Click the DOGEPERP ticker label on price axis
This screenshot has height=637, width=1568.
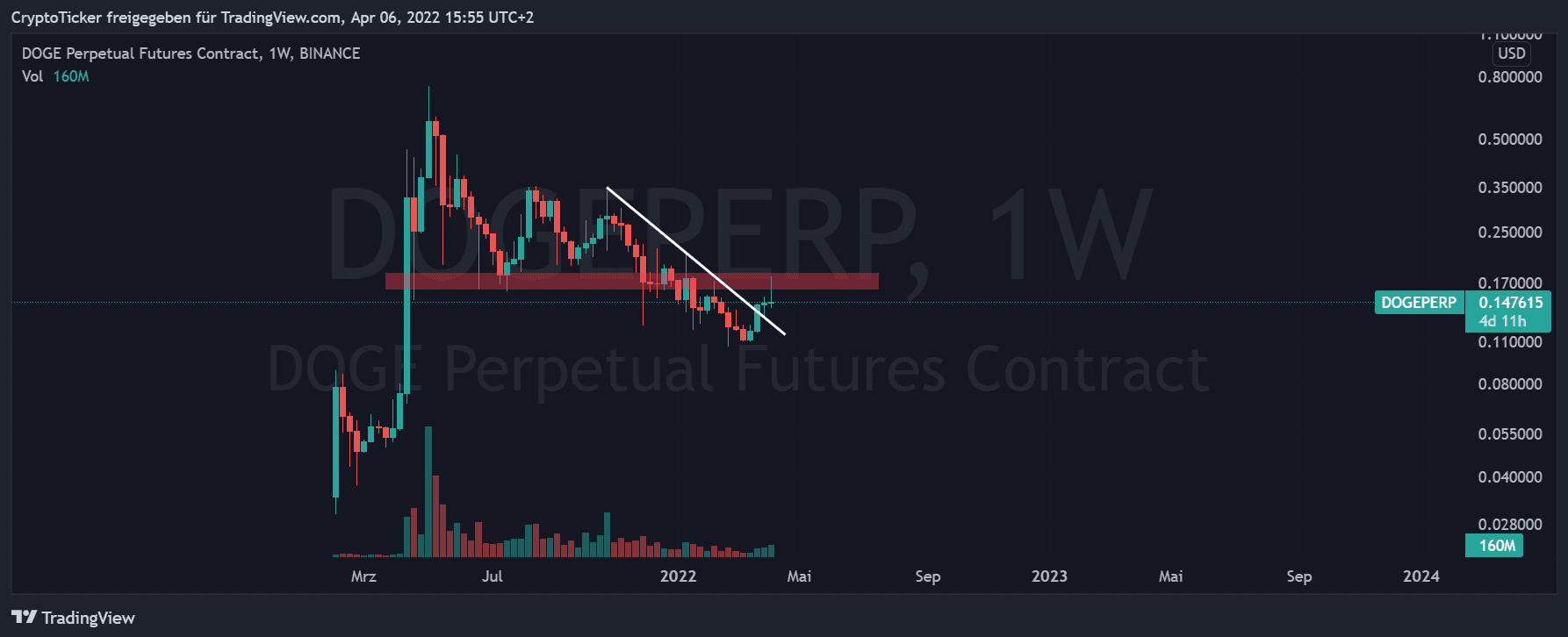[x=1418, y=303]
